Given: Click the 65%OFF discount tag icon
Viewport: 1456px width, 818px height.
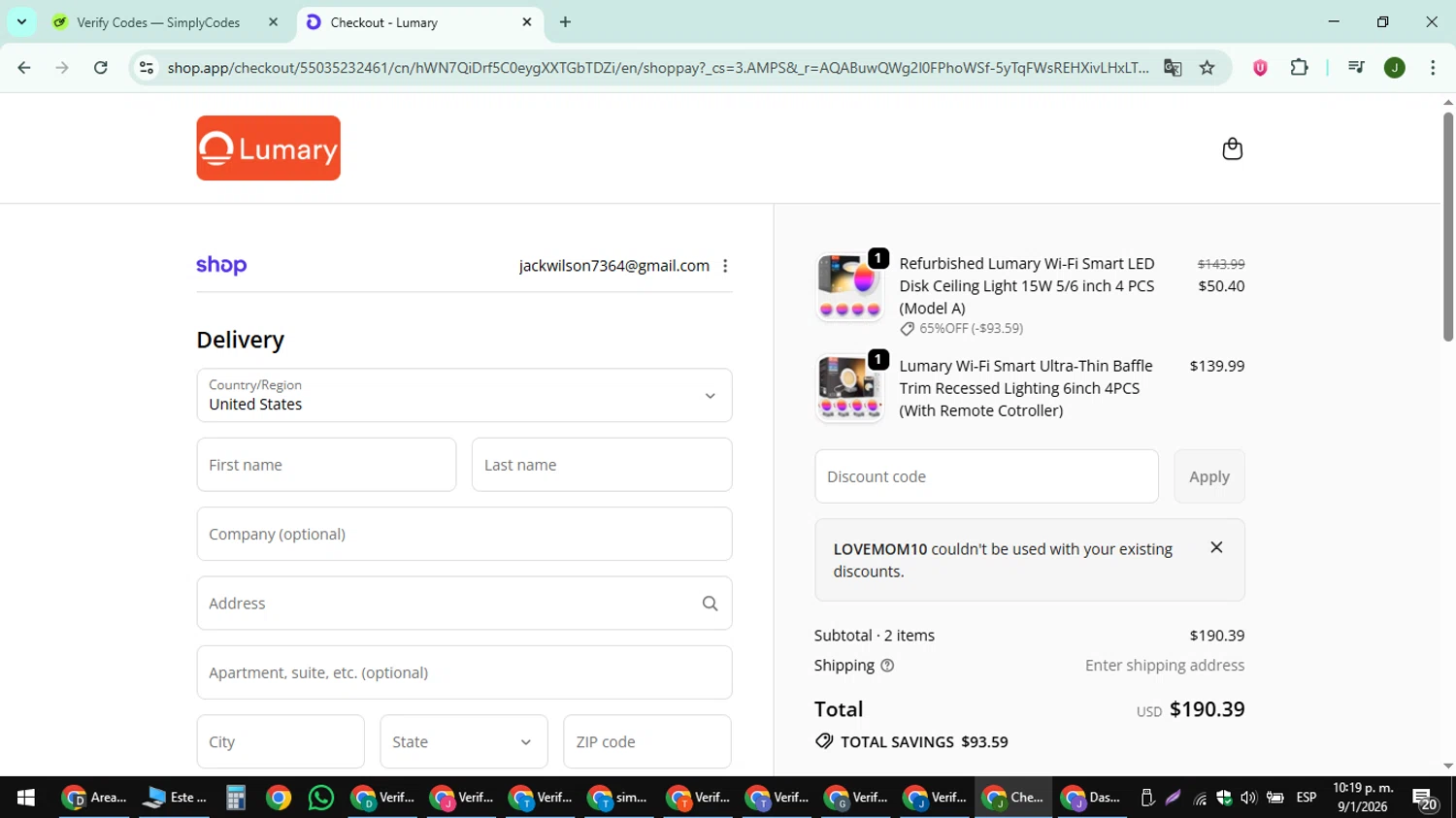Looking at the screenshot, I should [907, 329].
